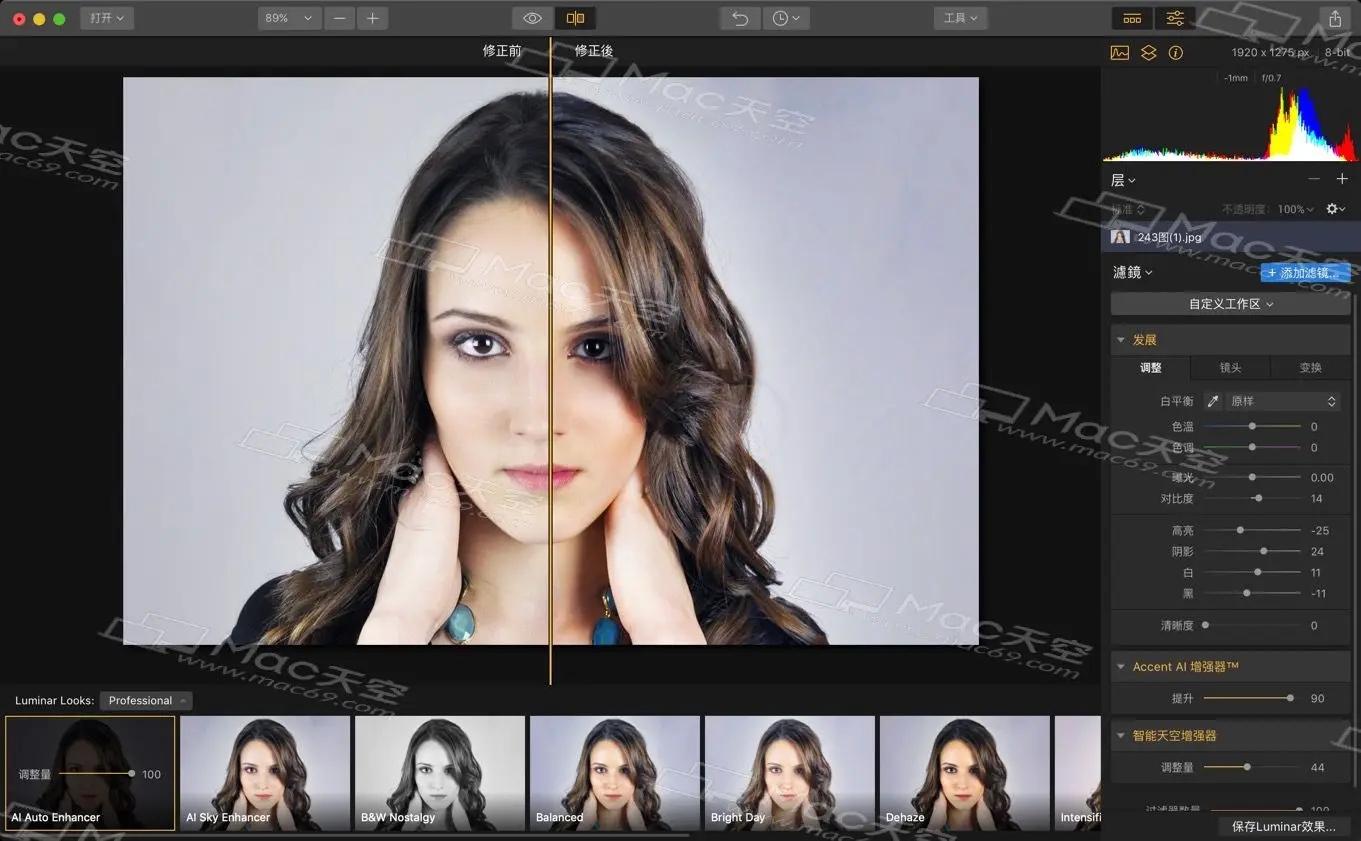Select the white balance eyedropper icon

coord(1213,401)
